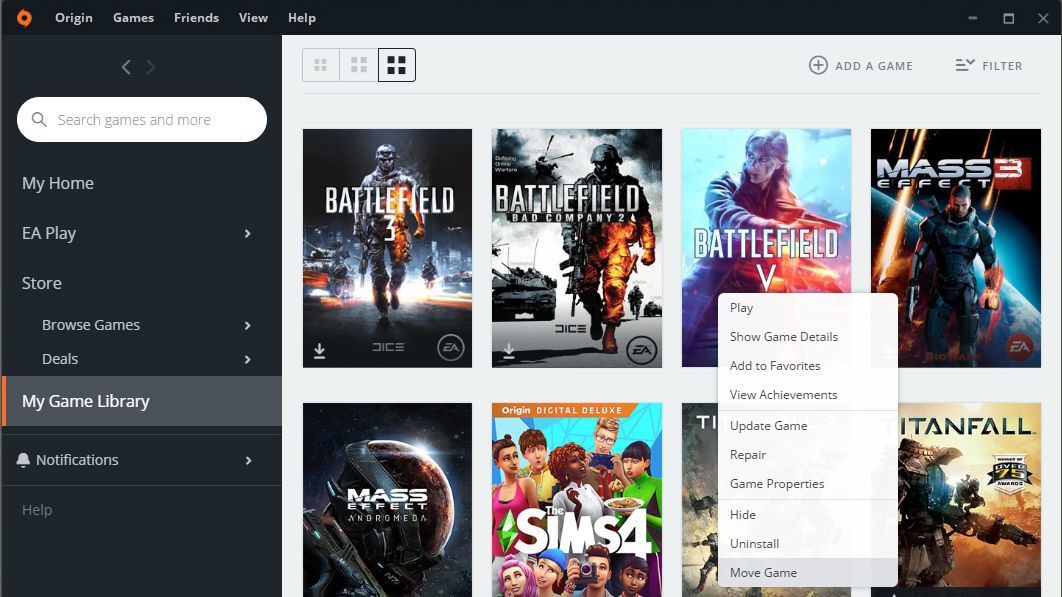Switch to small tile grid view
This screenshot has width=1062, height=597.
[x=320, y=65]
